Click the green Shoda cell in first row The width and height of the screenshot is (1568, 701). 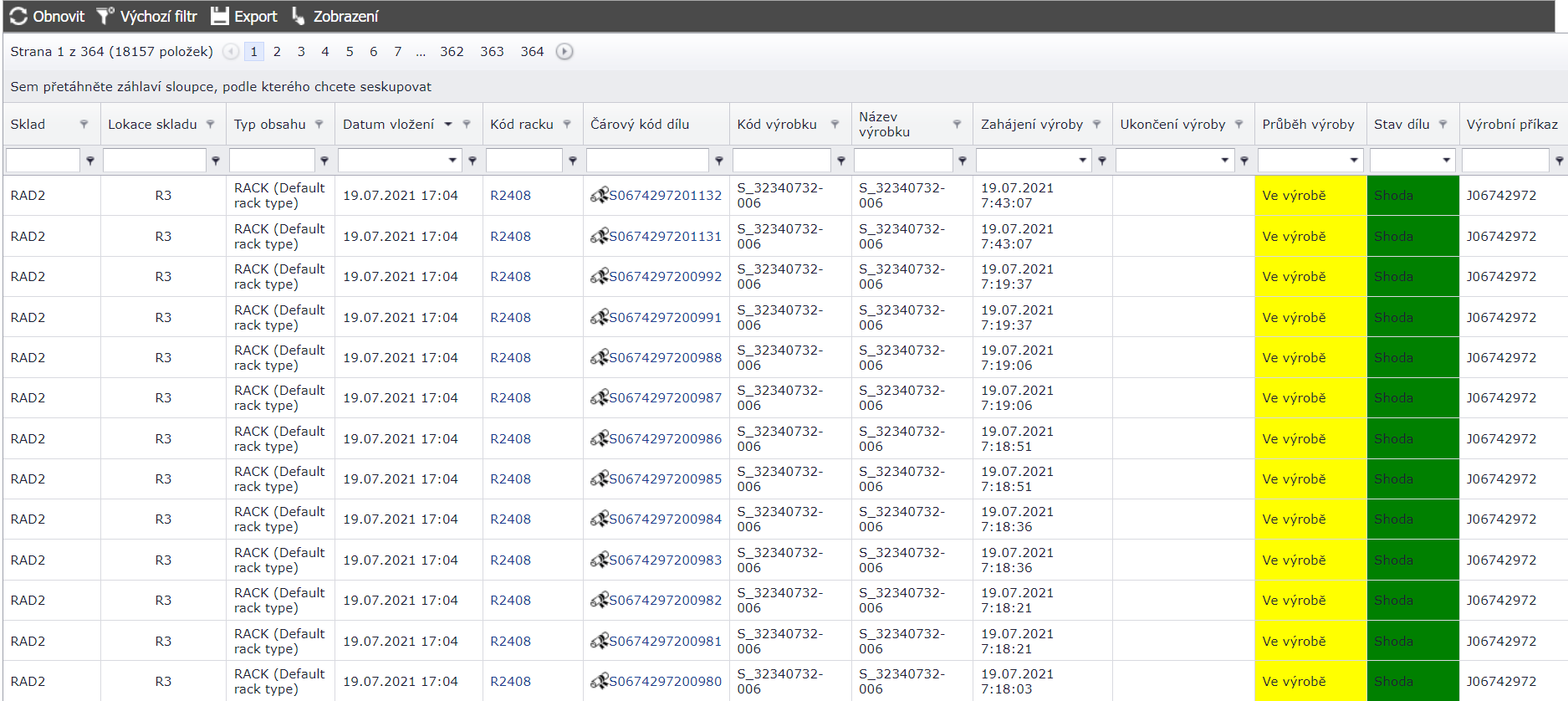coord(1412,196)
